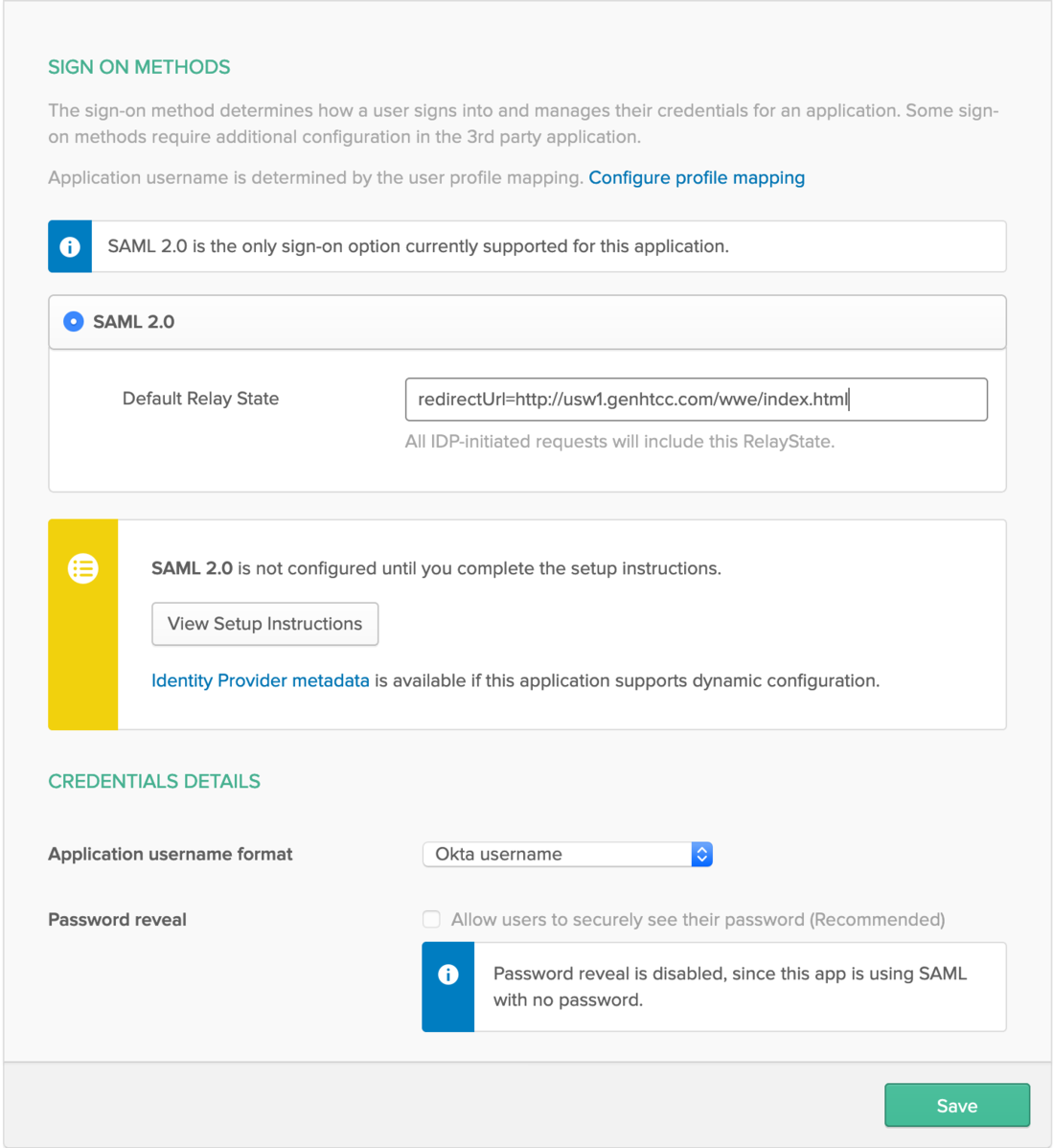Click the CREDENTIALS DETAILS heading
This screenshot has width=1053, height=1148.
point(153,781)
